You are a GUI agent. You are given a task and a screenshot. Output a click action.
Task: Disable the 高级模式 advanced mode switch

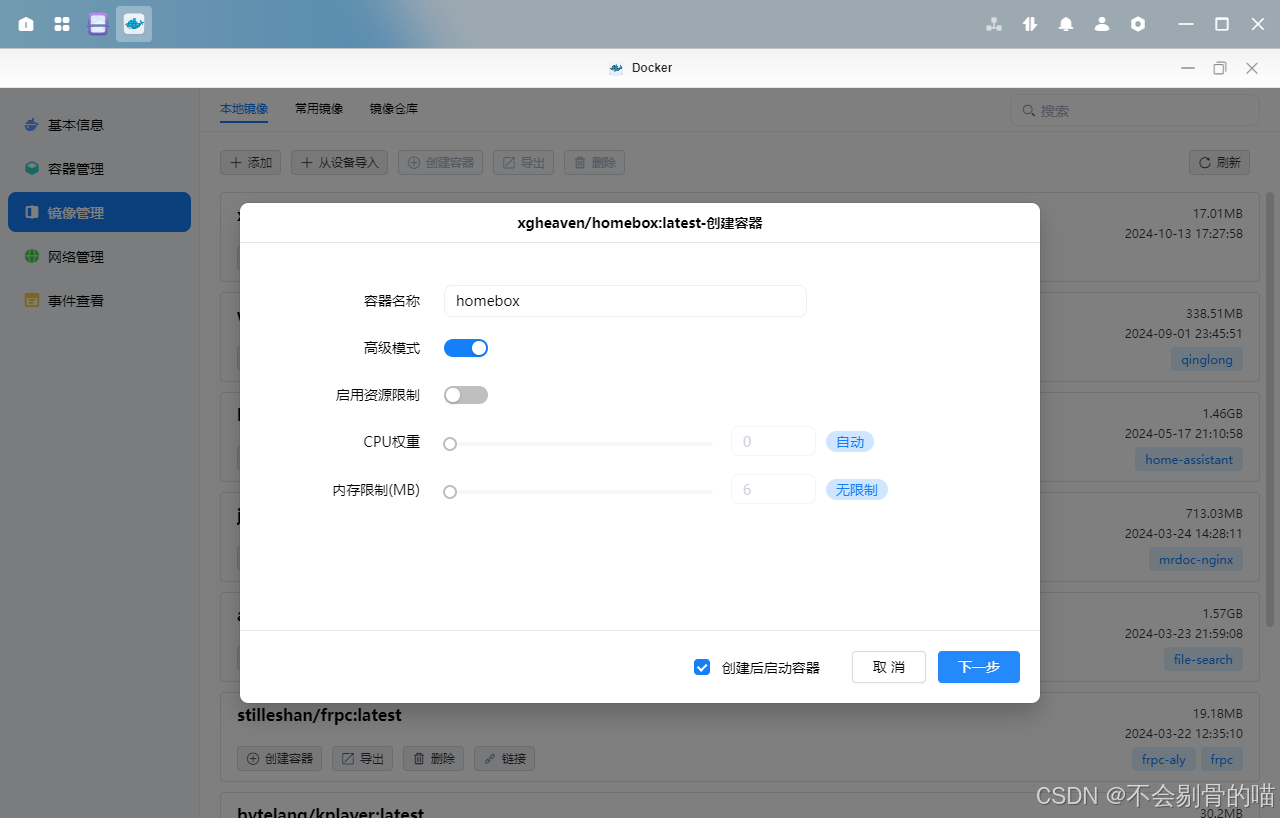click(x=465, y=347)
